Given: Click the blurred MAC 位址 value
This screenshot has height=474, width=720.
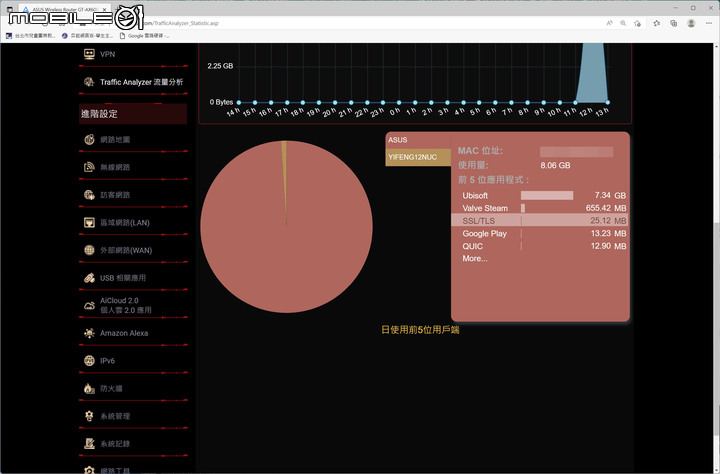Looking at the screenshot, I should 576,152.
